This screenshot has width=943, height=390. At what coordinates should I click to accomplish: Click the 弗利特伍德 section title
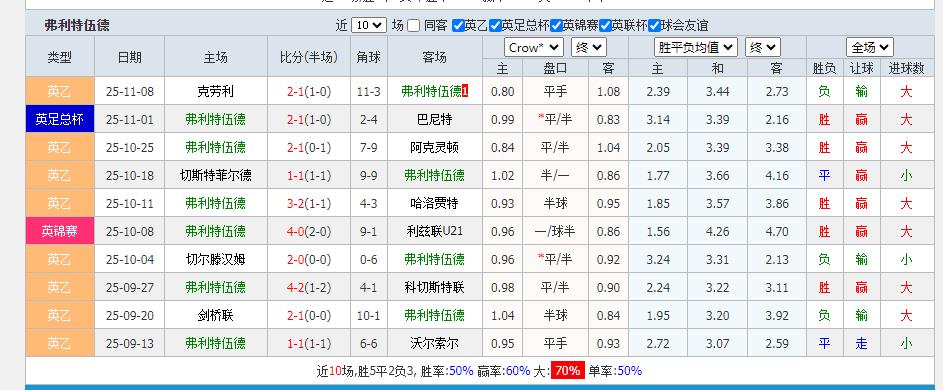pyautogui.click(x=77, y=26)
